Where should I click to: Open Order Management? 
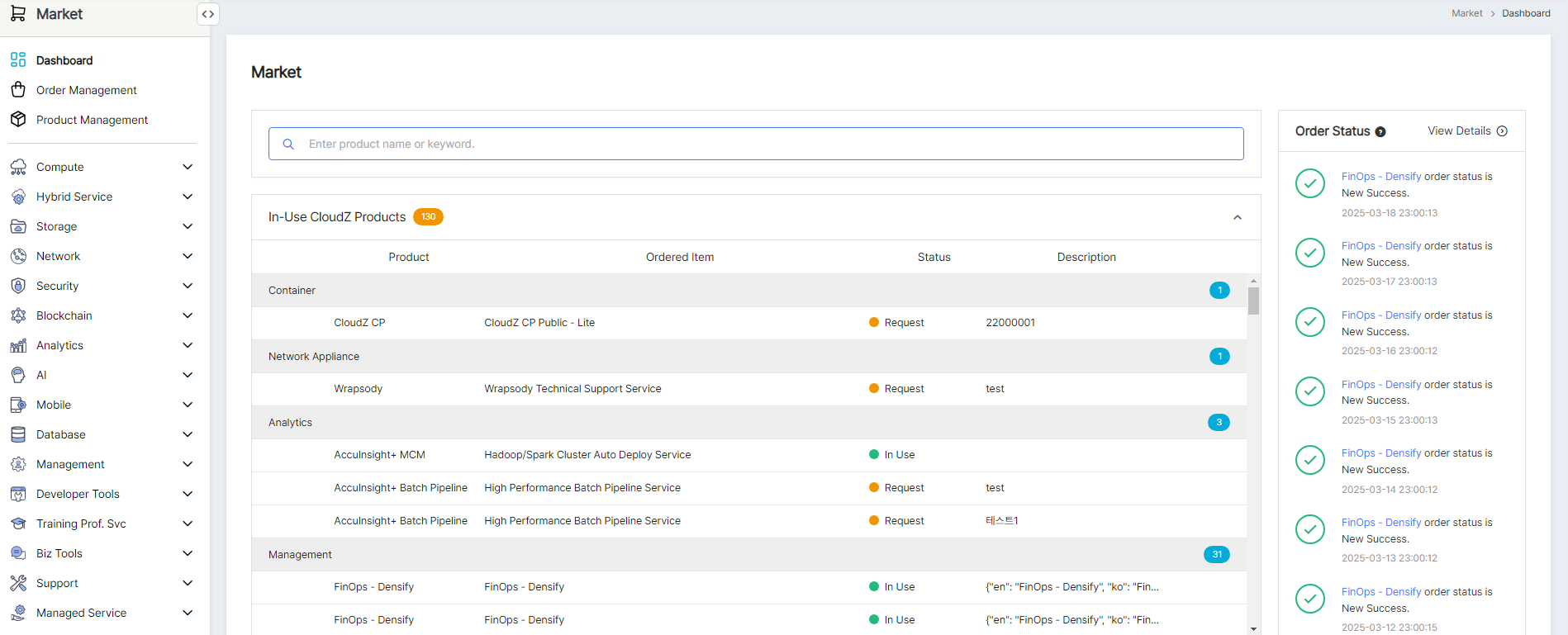coord(87,90)
